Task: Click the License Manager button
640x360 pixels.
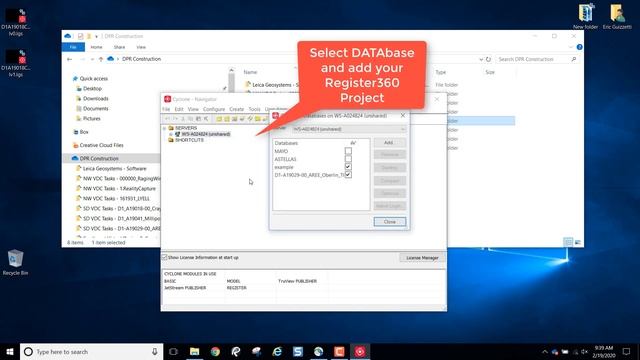Action: pos(422,258)
